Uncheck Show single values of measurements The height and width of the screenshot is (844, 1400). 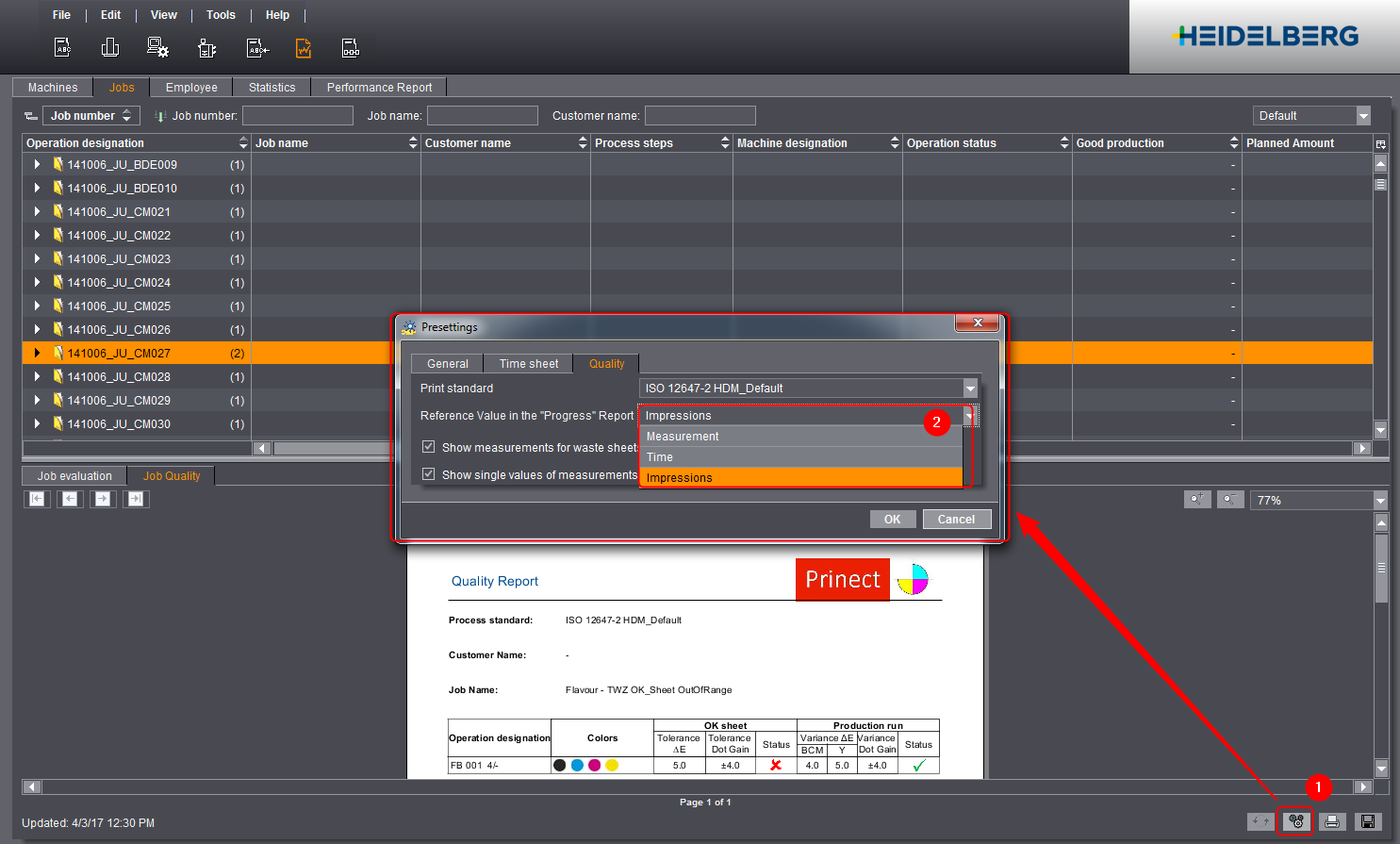[429, 474]
